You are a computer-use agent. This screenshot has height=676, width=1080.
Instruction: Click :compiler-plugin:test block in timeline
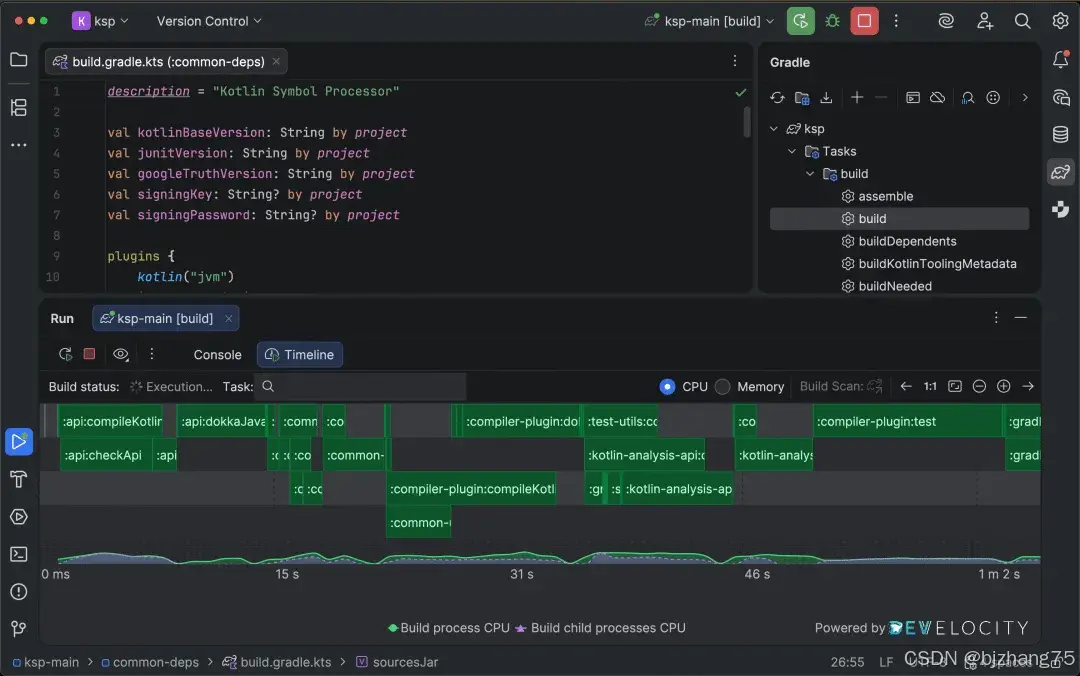908,421
